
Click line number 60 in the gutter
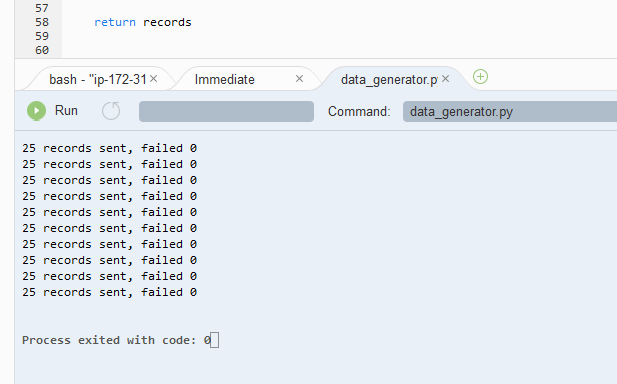(x=42, y=50)
